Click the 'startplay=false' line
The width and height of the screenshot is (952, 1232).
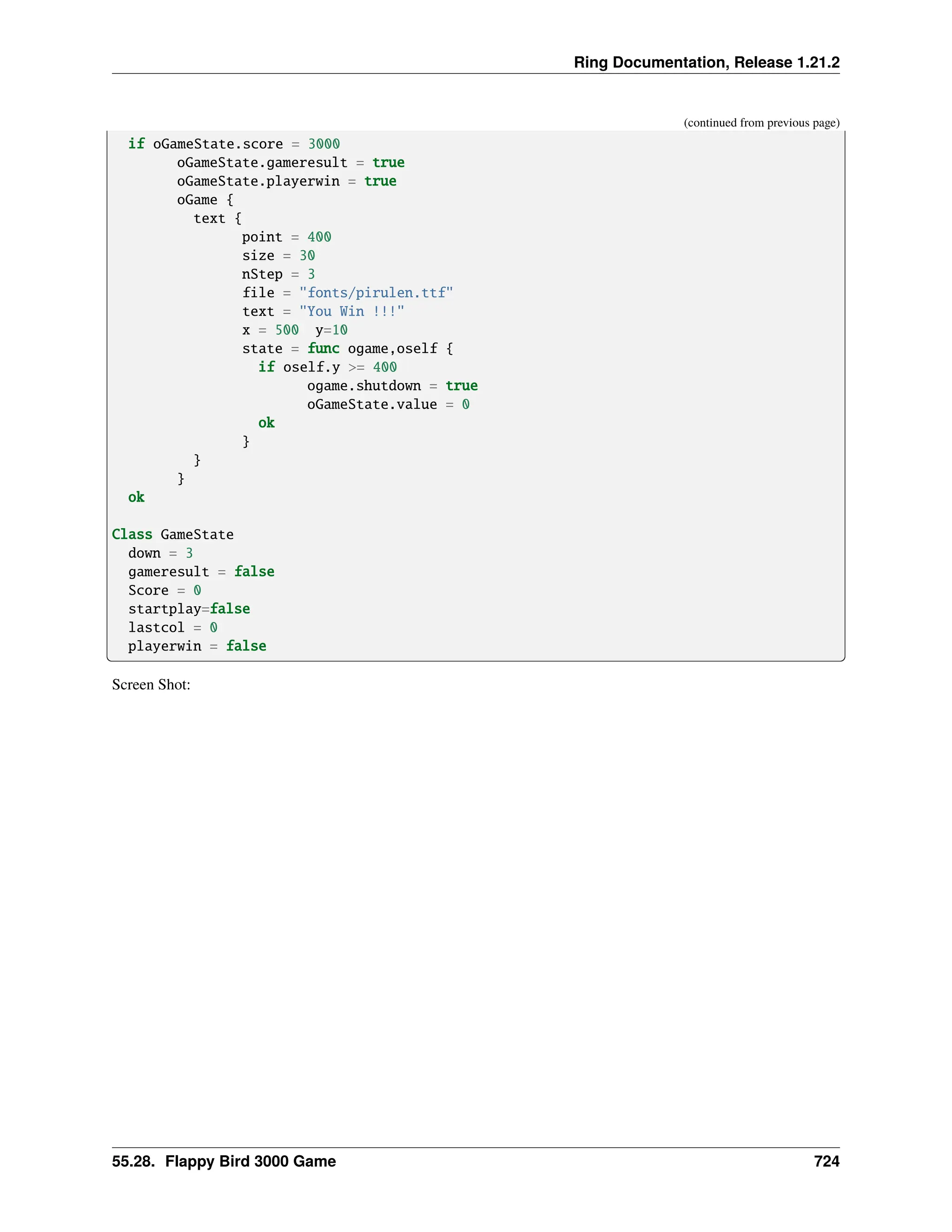click(189, 609)
